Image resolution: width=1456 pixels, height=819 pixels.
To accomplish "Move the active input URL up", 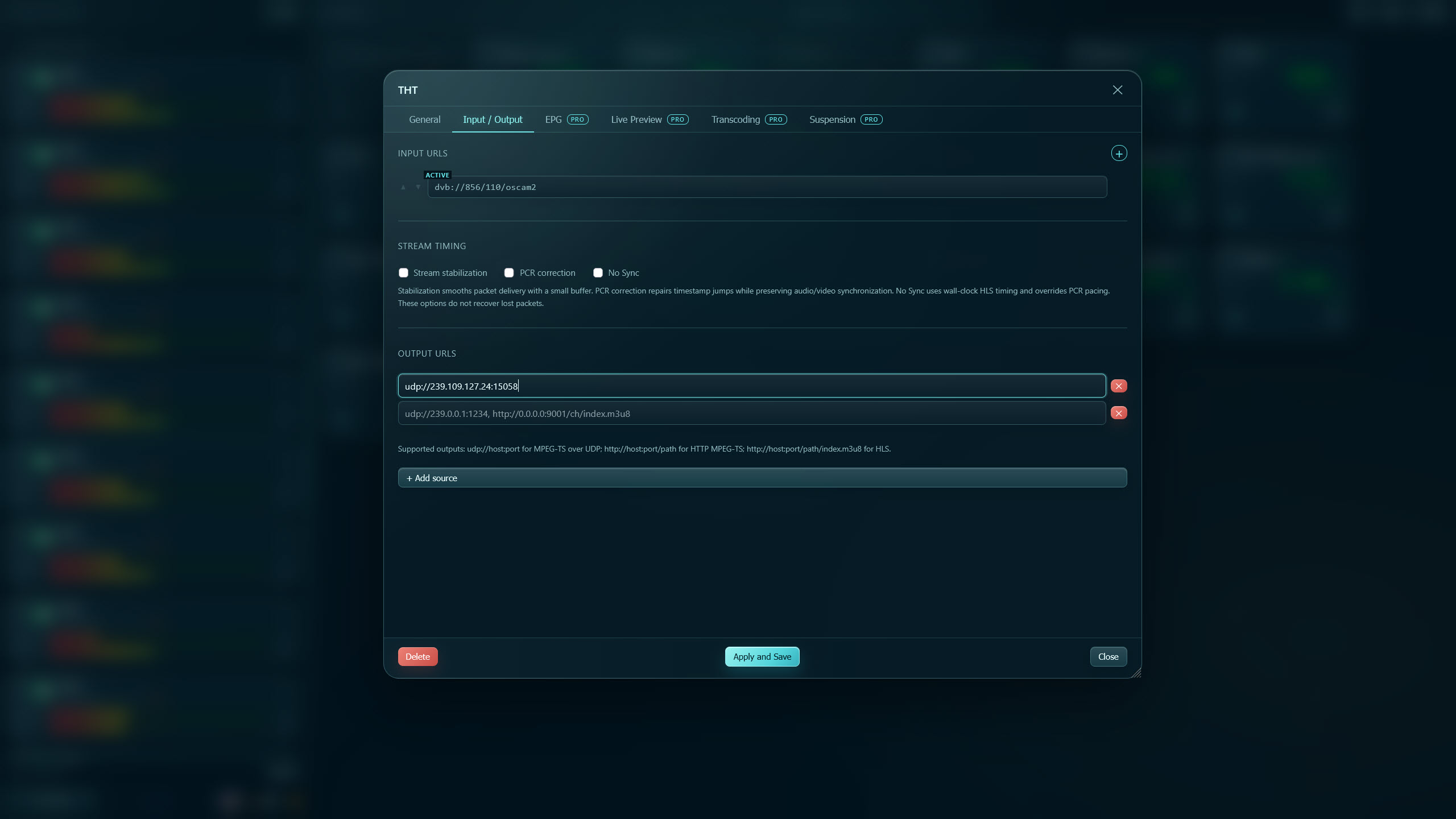I will pos(403,187).
